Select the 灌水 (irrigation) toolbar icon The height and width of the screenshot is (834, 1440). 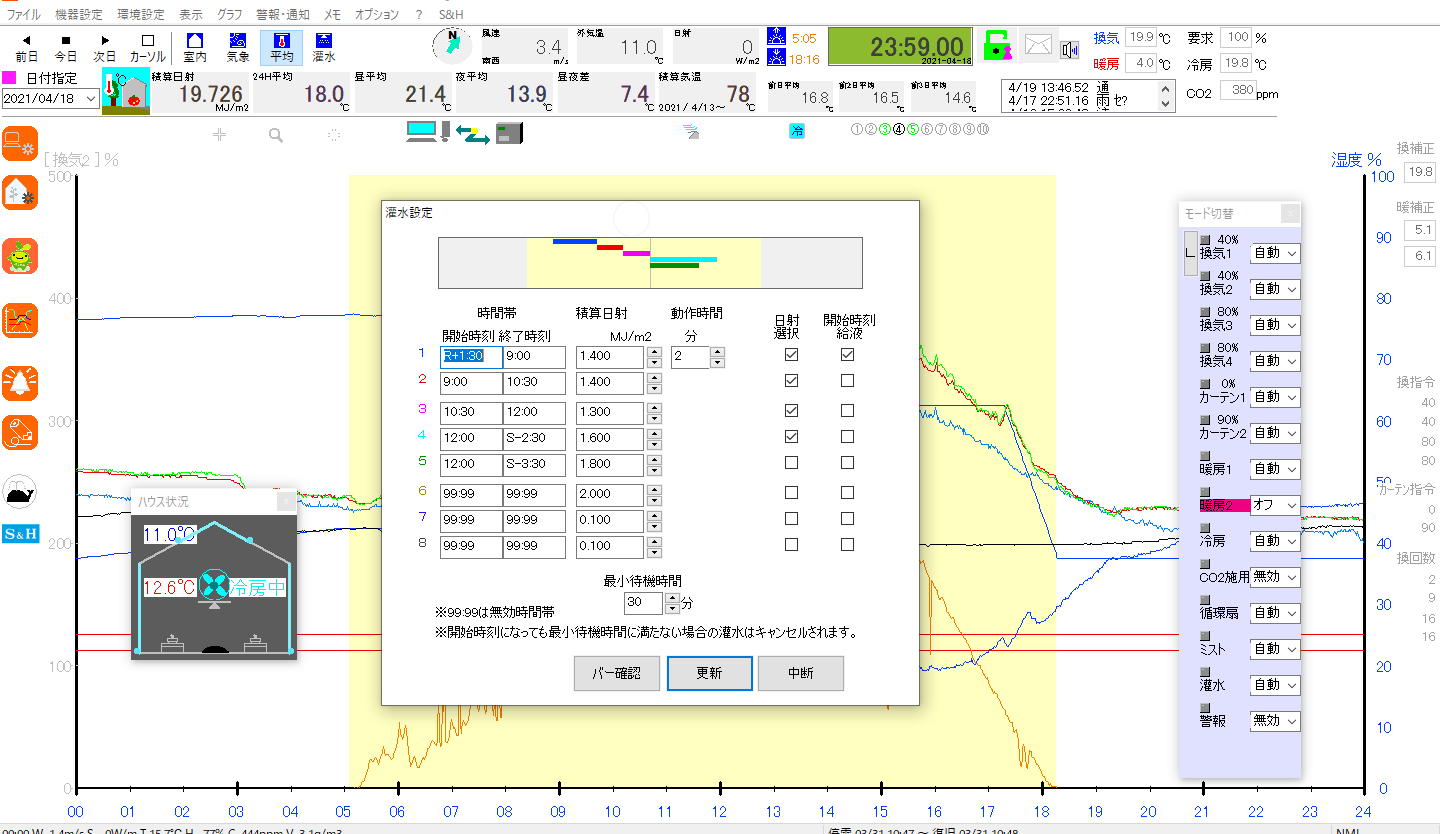[x=324, y=46]
